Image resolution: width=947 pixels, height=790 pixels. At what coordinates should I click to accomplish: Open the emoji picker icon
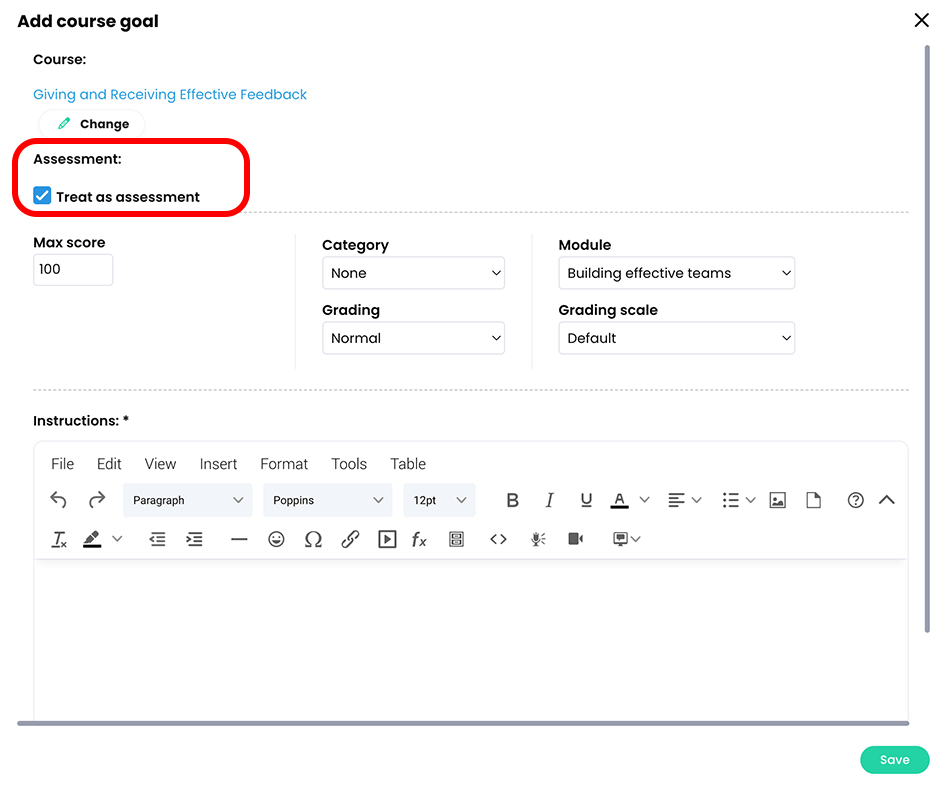tap(276, 539)
